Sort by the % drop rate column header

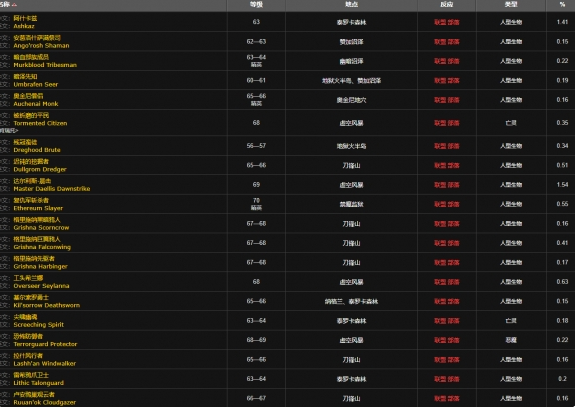(x=562, y=4)
